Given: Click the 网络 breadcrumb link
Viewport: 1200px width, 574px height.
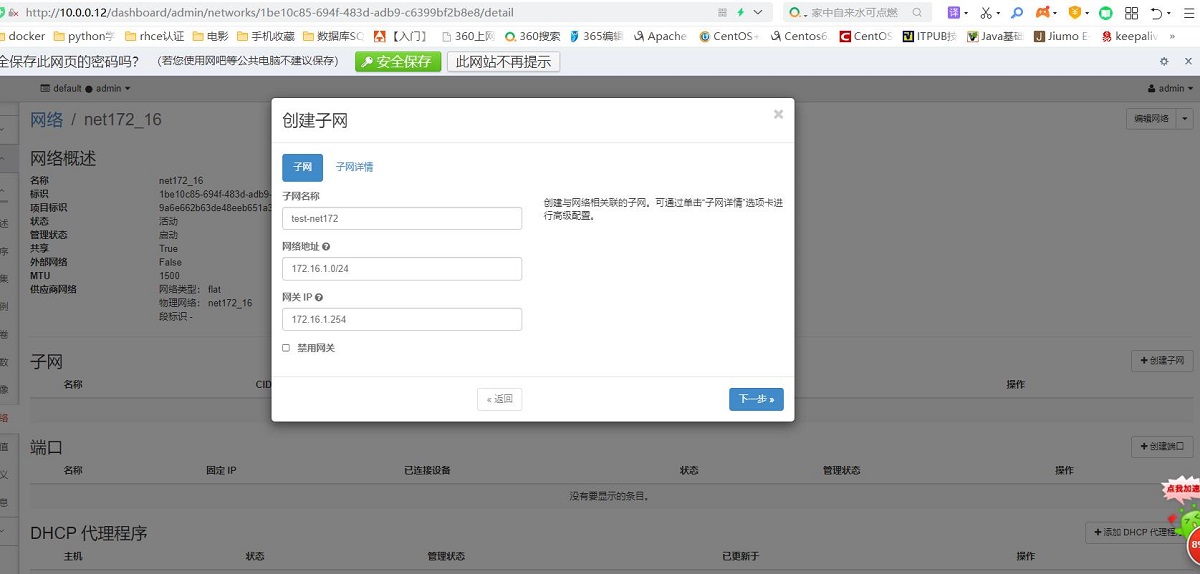Looking at the screenshot, I should coord(47,120).
